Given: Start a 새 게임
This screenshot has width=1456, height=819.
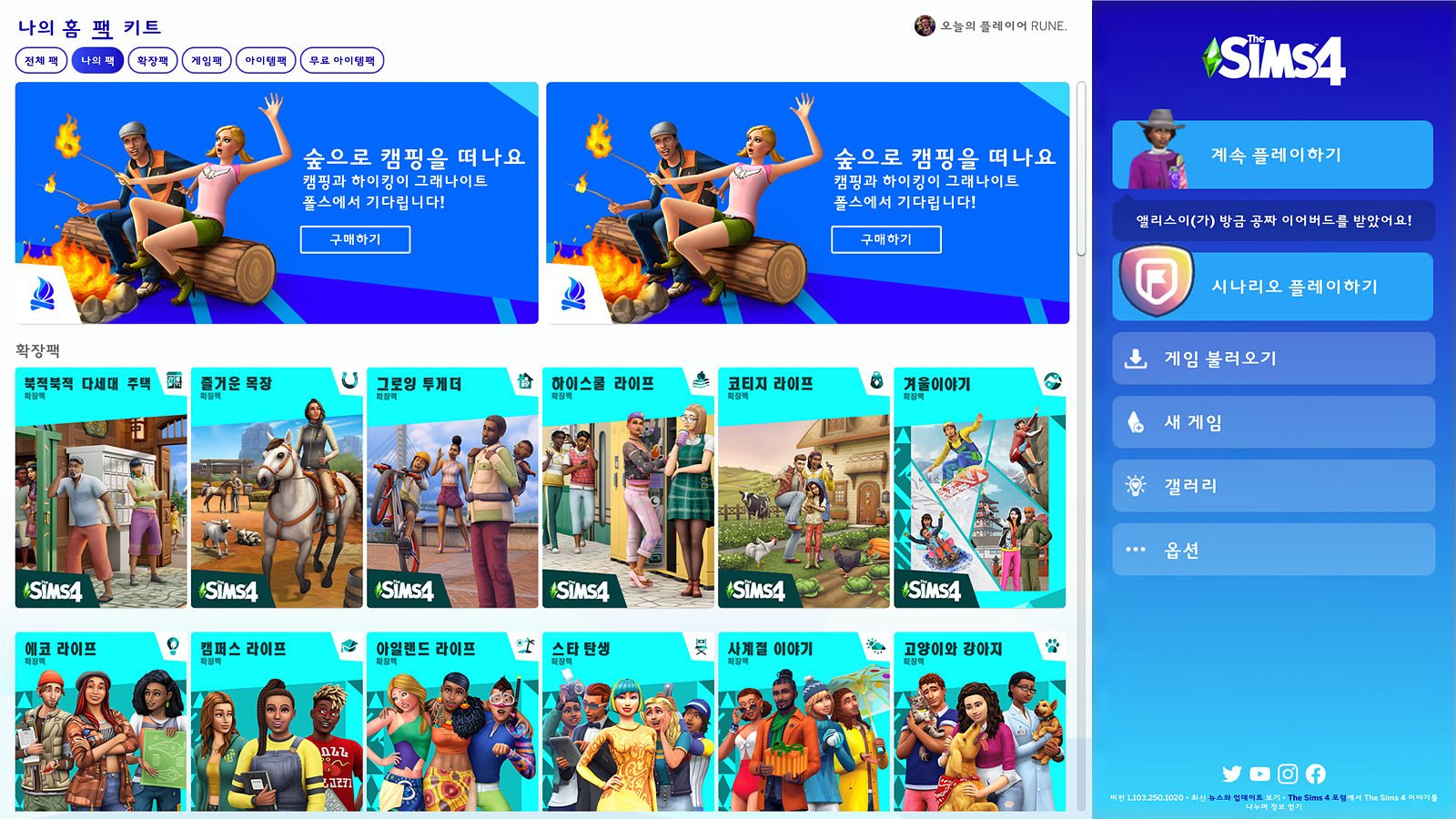Looking at the screenshot, I should pos(1273,422).
